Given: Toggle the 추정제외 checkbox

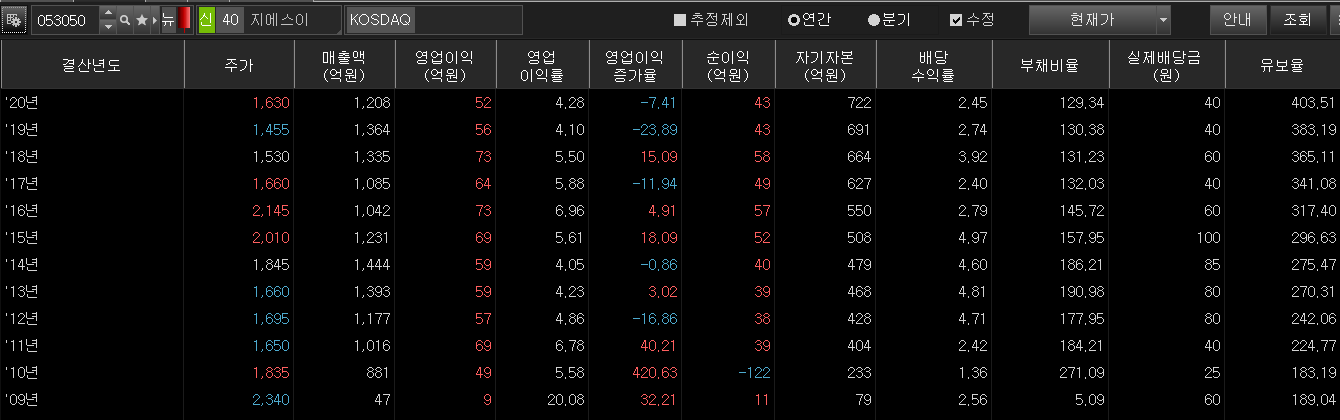Looking at the screenshot, I should [680, 20].
